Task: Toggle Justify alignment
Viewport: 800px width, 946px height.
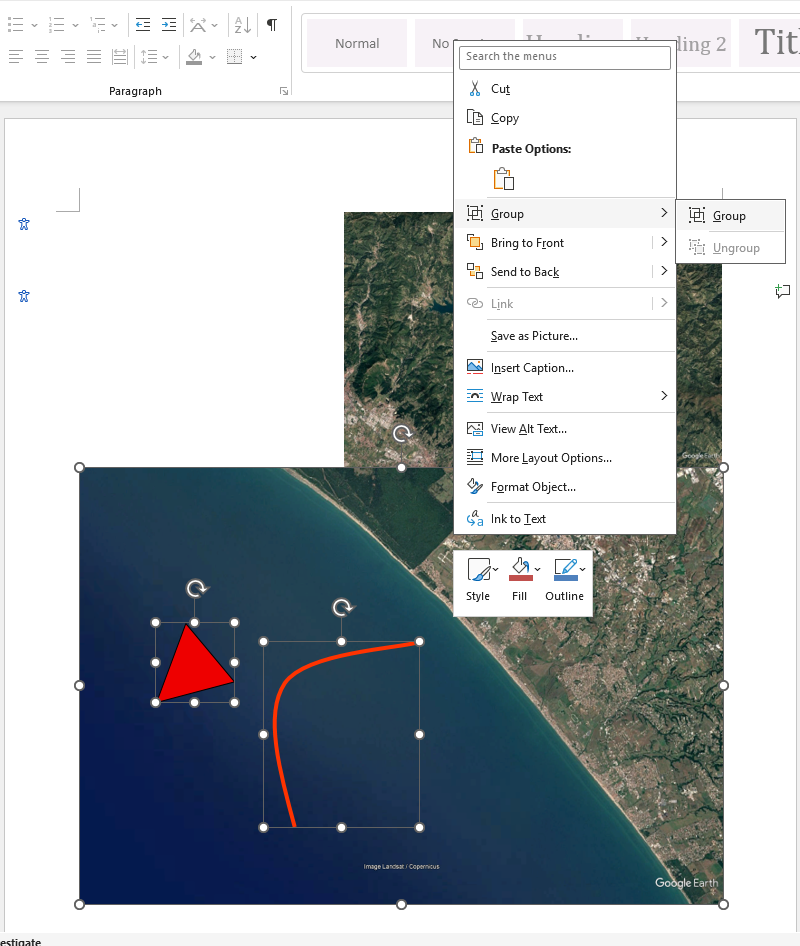Action: [x=94, y=57]
